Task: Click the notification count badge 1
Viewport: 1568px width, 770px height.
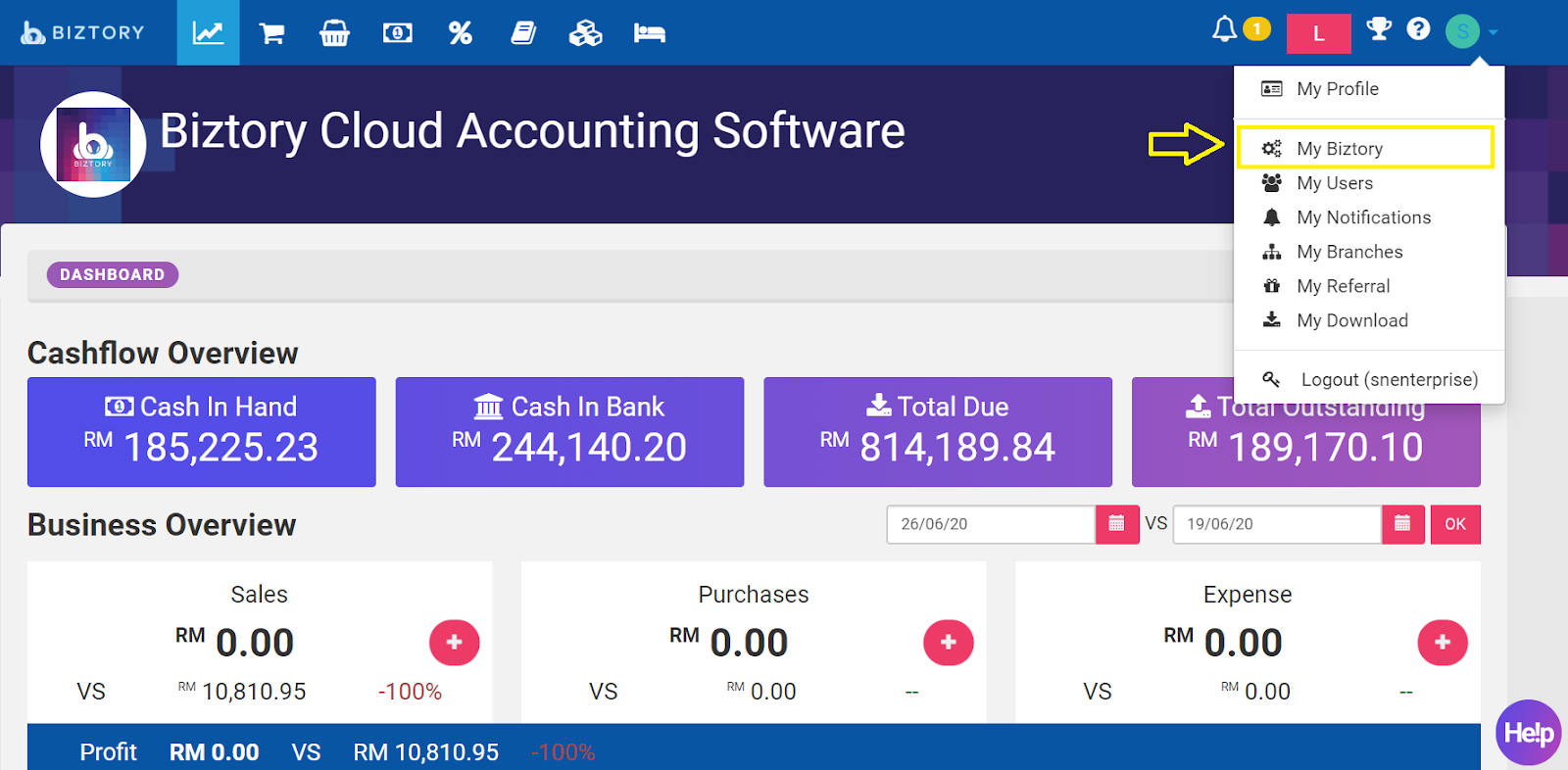Action: (x=1256, y=29)
